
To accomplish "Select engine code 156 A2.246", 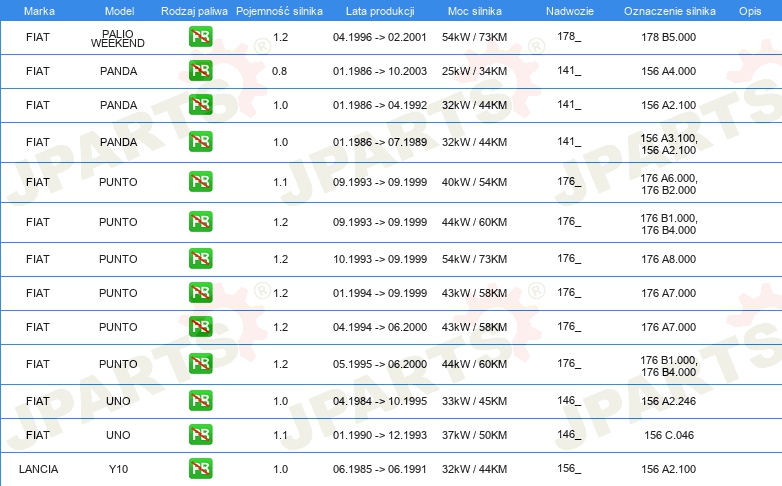I will [x=668, y=401].
